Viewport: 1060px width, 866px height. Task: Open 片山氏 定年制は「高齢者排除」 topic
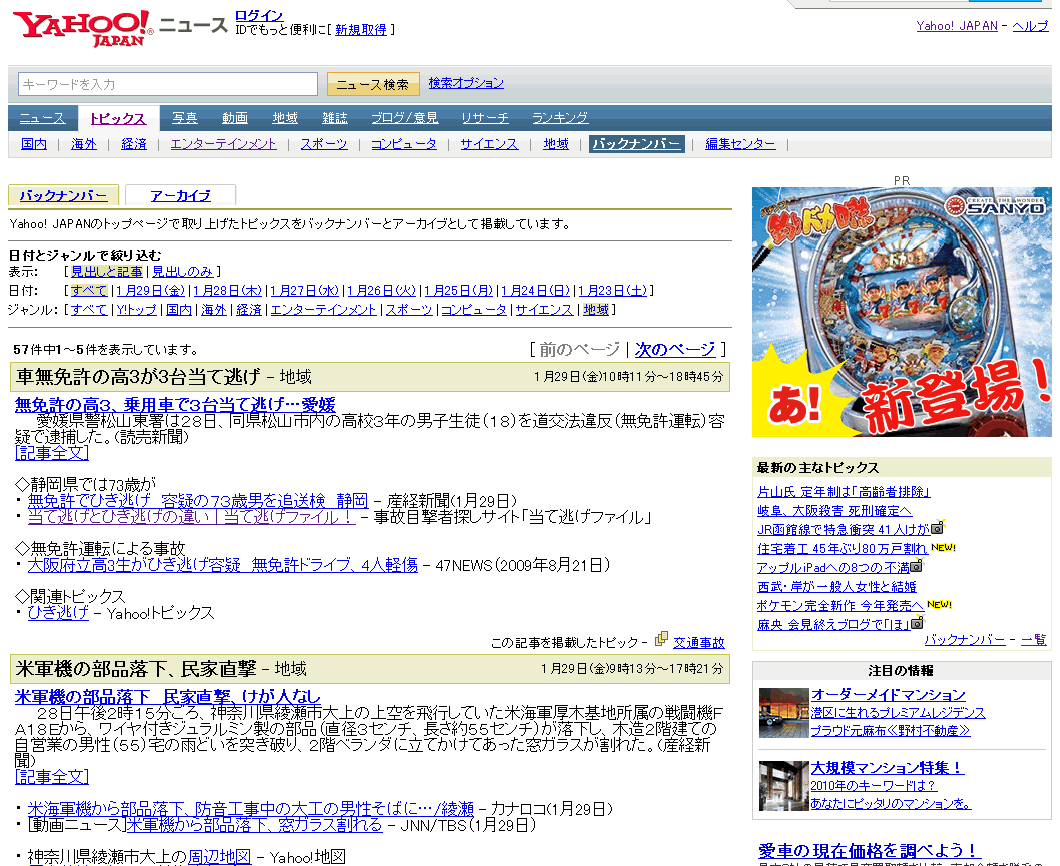coord(844,492)
